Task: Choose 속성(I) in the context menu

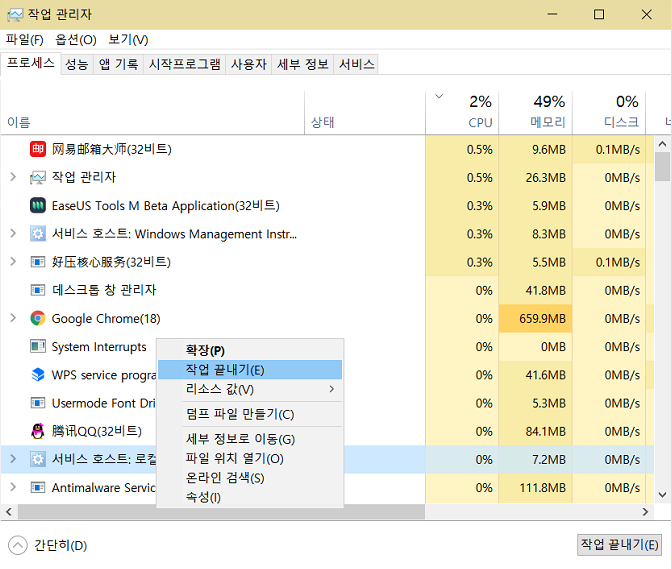Action: click(250, 497)
